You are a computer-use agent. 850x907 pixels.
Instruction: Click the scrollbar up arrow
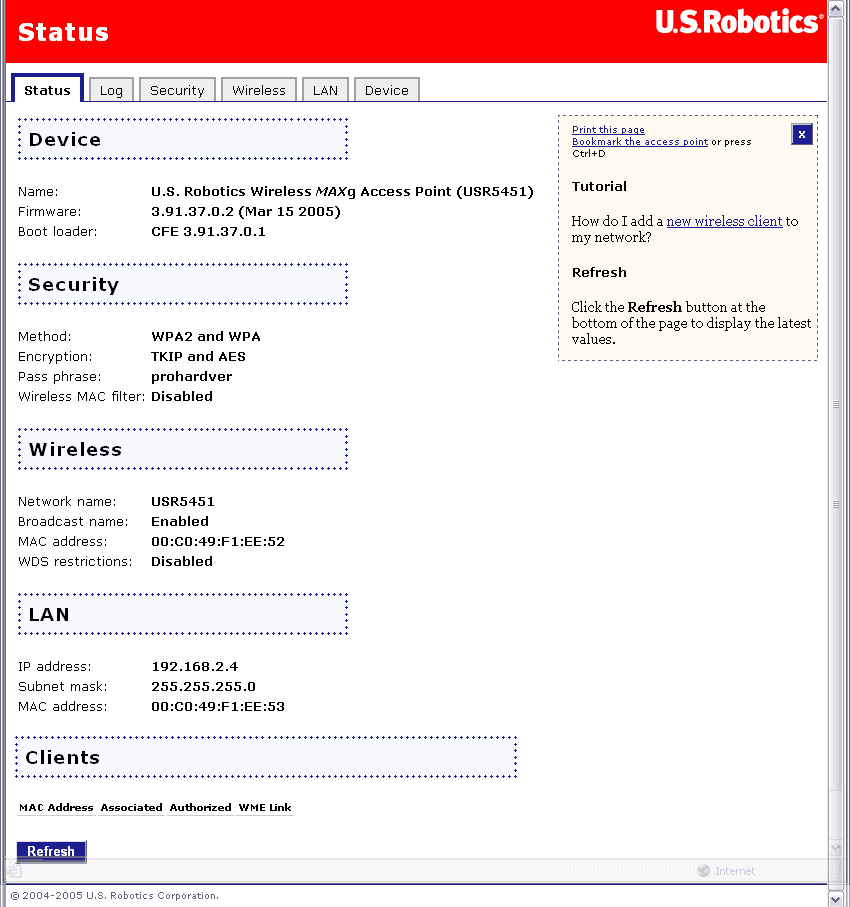[x=835, y=9]
